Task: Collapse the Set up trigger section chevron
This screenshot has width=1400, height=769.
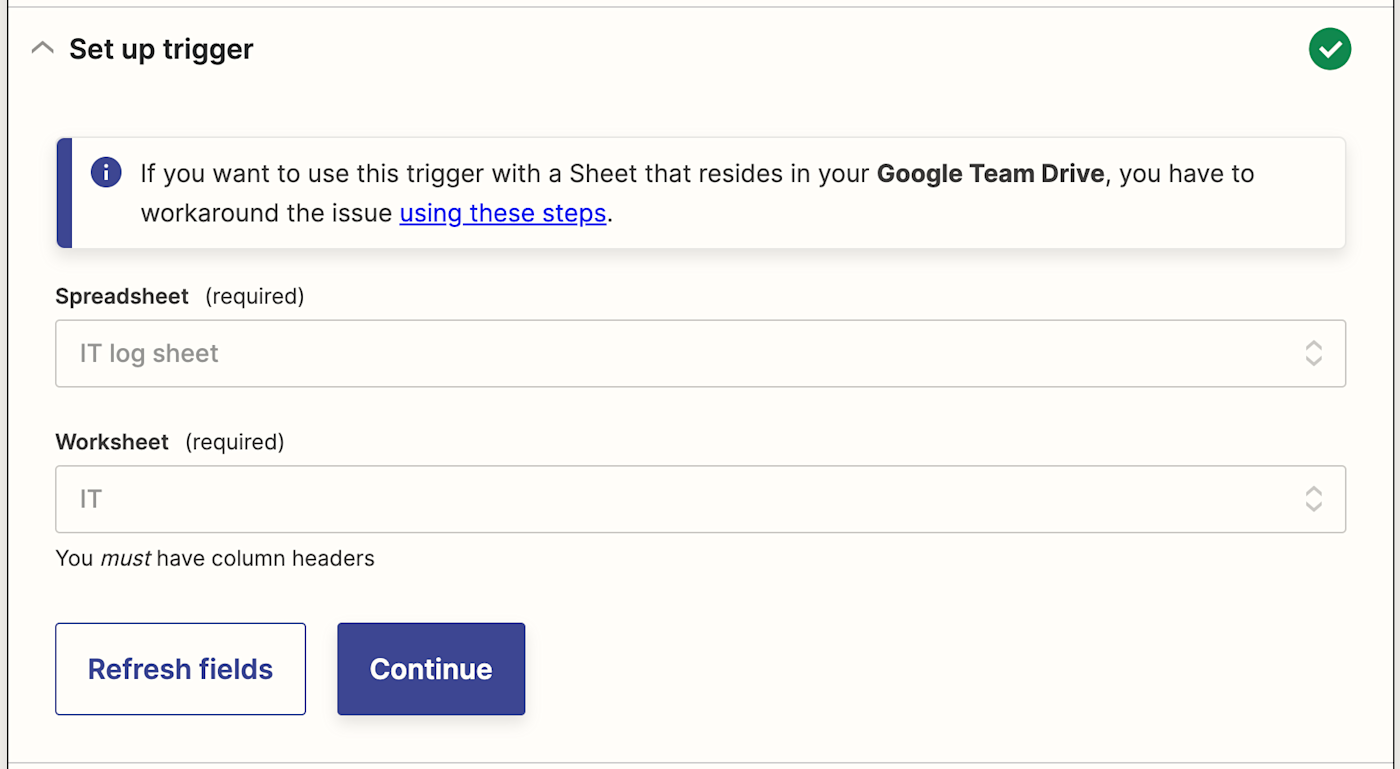Action: coord(42,48)
